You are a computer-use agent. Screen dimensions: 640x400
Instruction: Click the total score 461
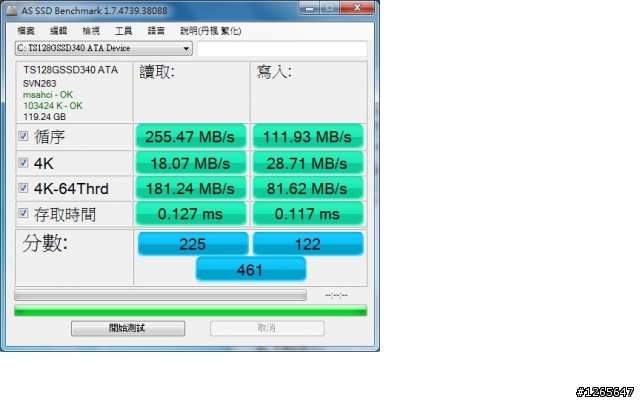[250, 269]
